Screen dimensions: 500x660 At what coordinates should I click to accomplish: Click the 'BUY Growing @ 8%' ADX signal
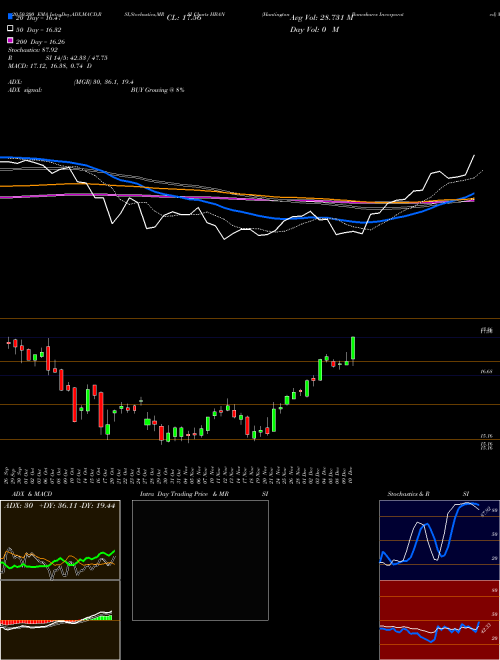point(157,90)
